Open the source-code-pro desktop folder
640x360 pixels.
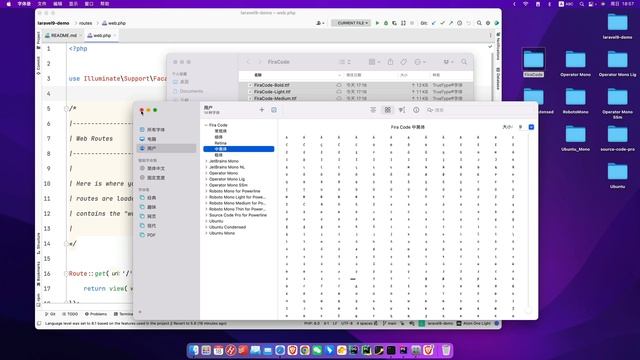point(618,138)
